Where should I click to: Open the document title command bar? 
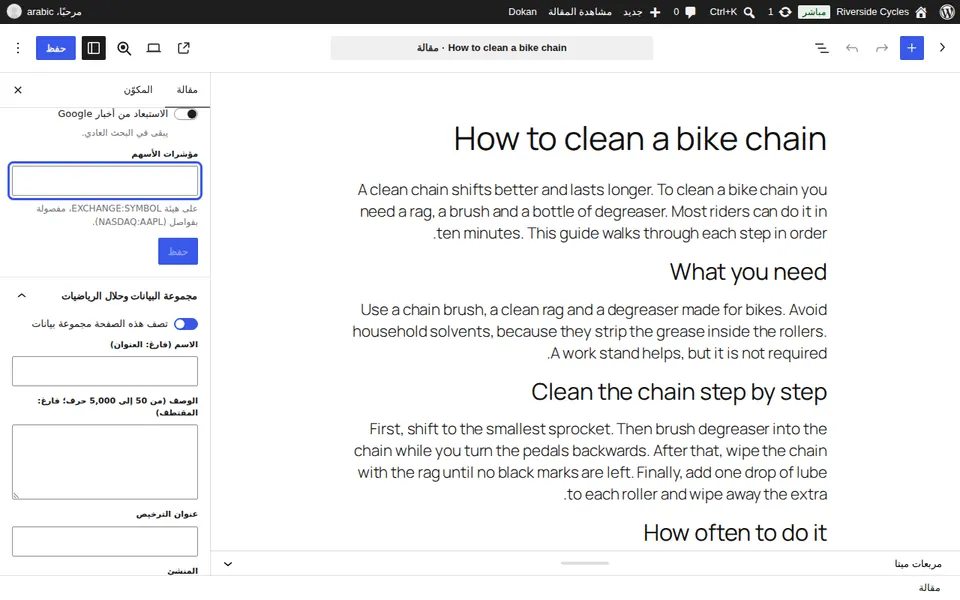point(492,48)
